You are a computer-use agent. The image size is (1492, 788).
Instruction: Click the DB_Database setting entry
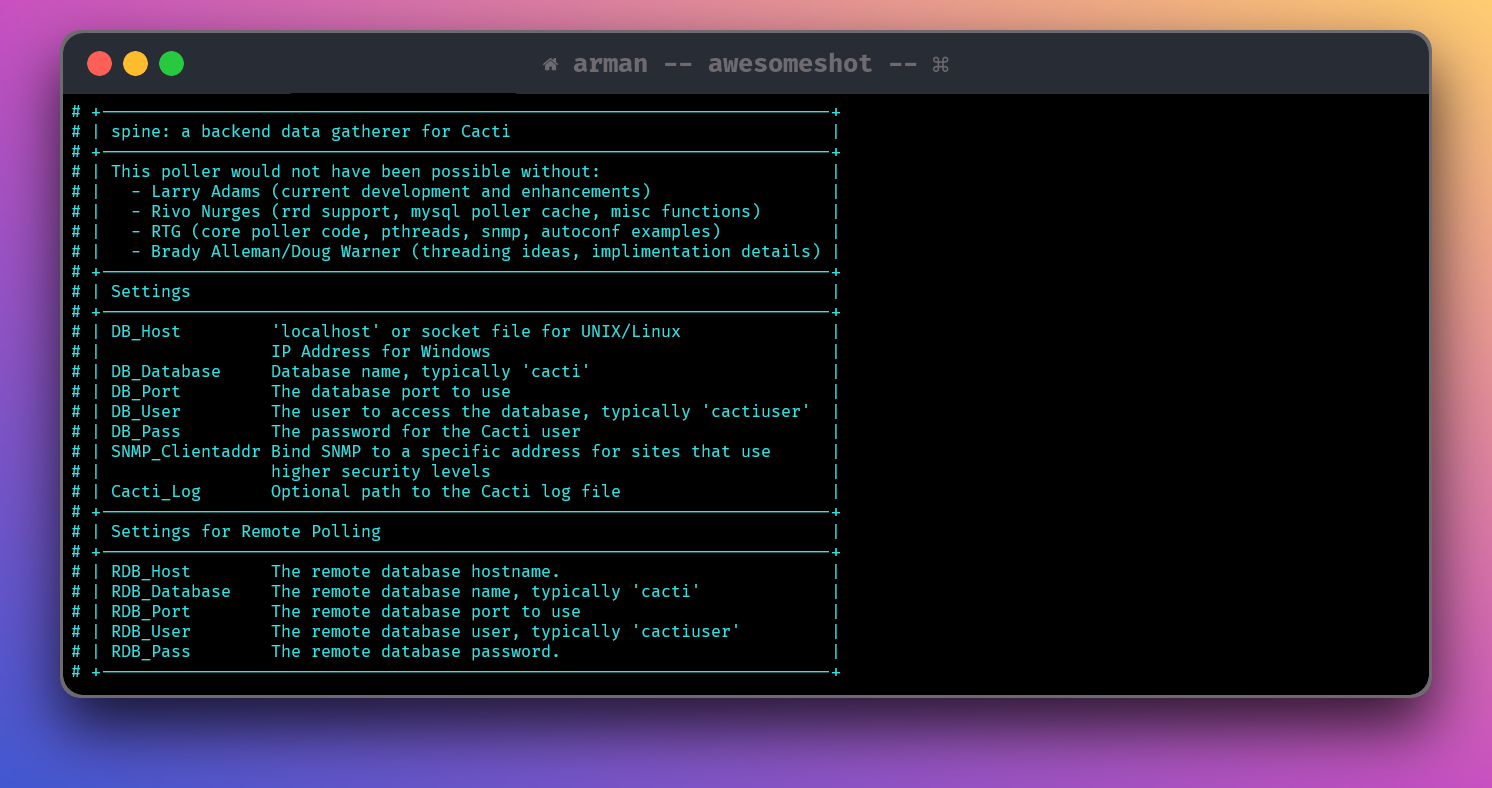165,371
